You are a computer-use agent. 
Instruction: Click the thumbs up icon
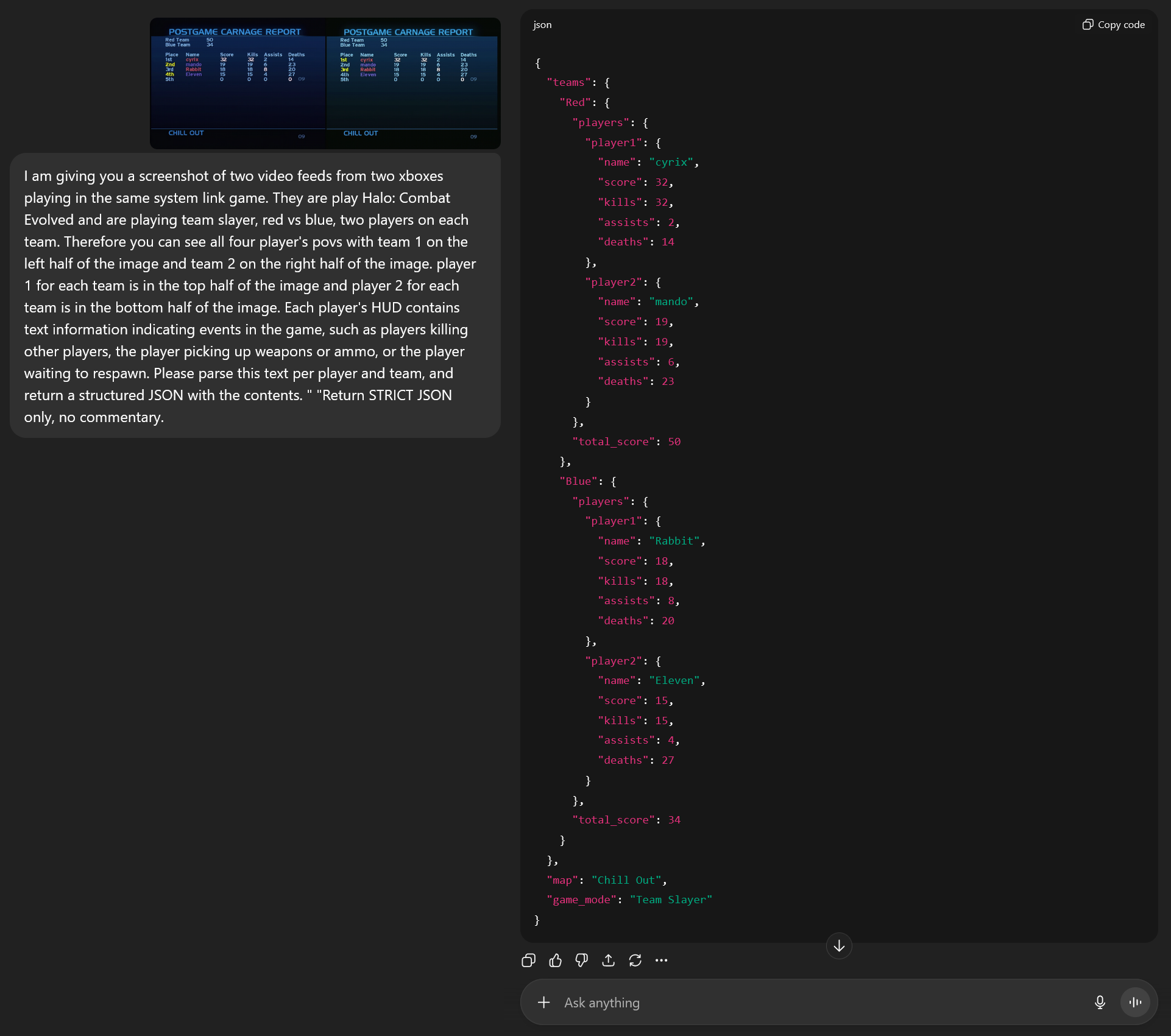[555, 960]
